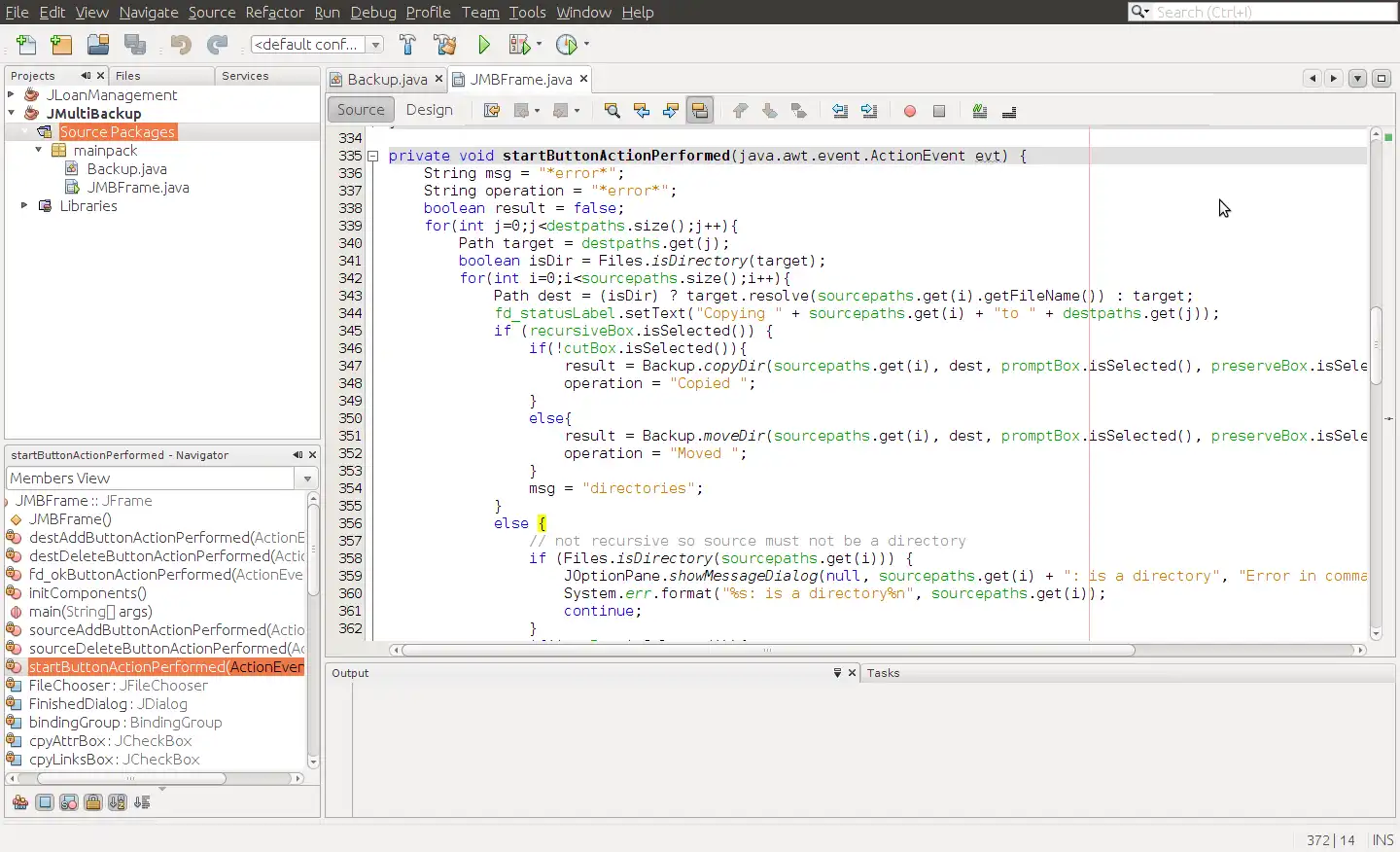This screenshot has width=1400, height=852.
Task: Open the Members View dropdown
Action: [307, 479]
